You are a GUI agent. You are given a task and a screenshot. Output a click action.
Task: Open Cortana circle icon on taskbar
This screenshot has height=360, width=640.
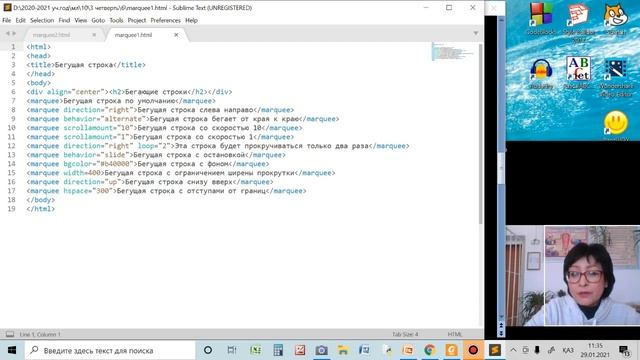[x=208, y=350]
